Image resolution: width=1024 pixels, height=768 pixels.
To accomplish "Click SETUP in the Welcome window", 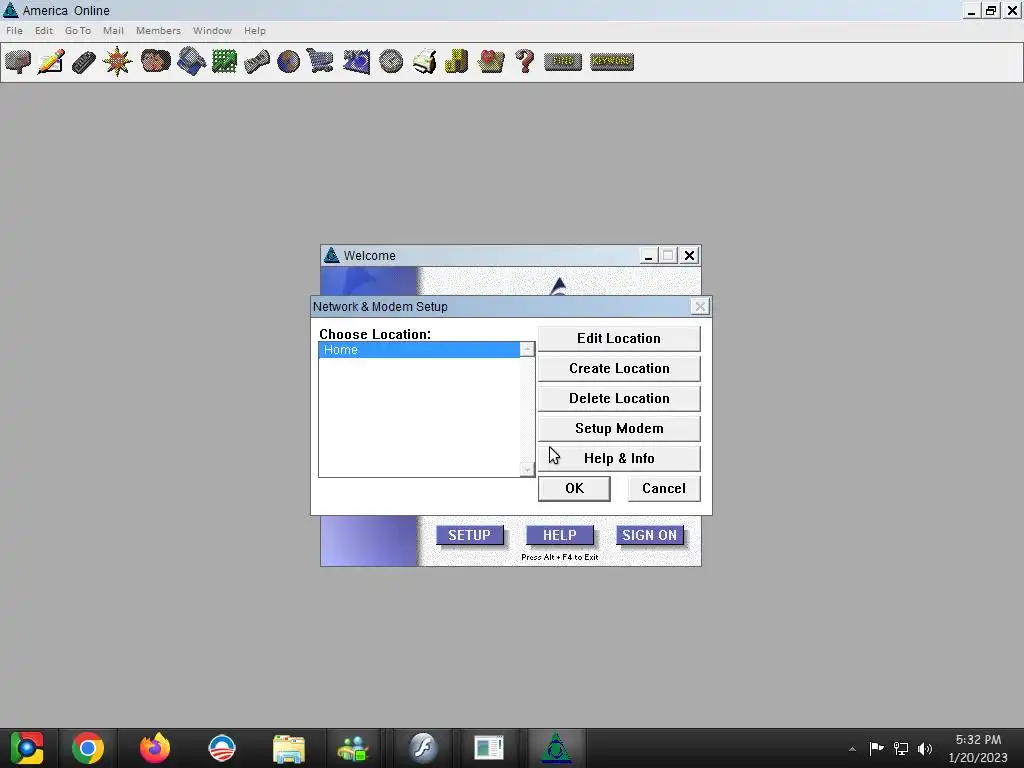I will [x=469, y=535].
